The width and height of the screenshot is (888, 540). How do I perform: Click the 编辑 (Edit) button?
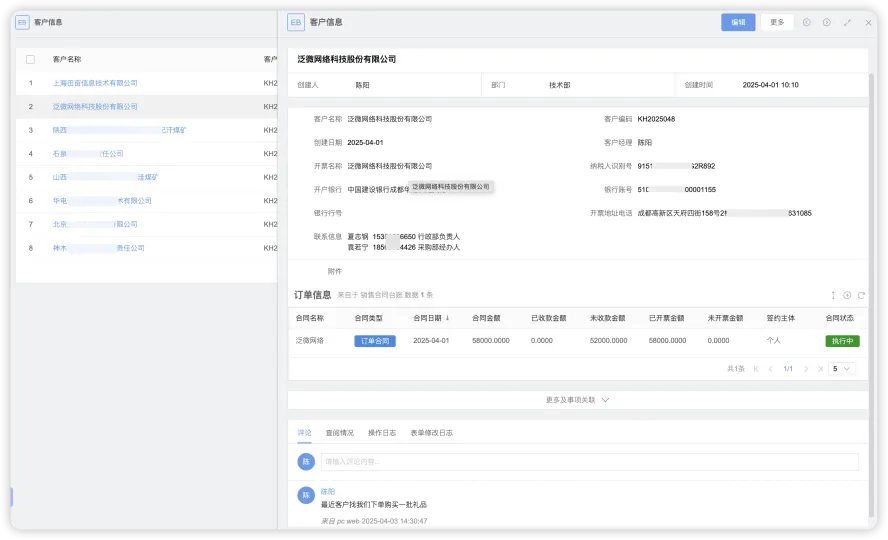pyautogui.click(x=738, y=22)
